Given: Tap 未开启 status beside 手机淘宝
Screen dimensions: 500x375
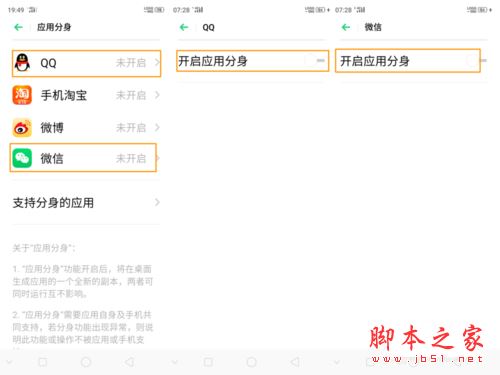Looking at the screenshot, I should 131,95.
